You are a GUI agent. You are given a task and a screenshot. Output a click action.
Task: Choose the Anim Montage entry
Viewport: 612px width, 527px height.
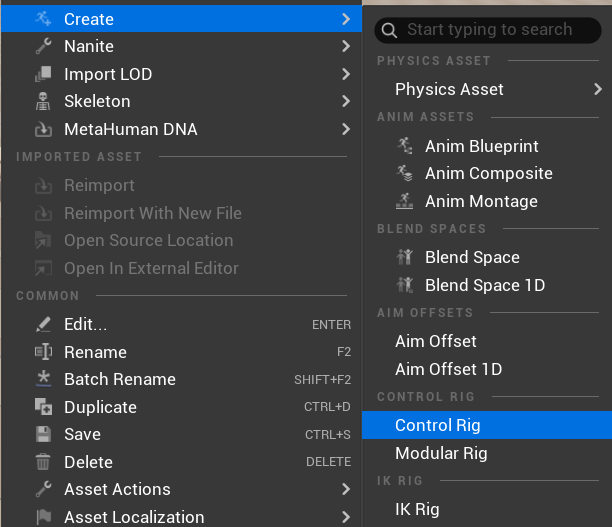tap(487, 201)
